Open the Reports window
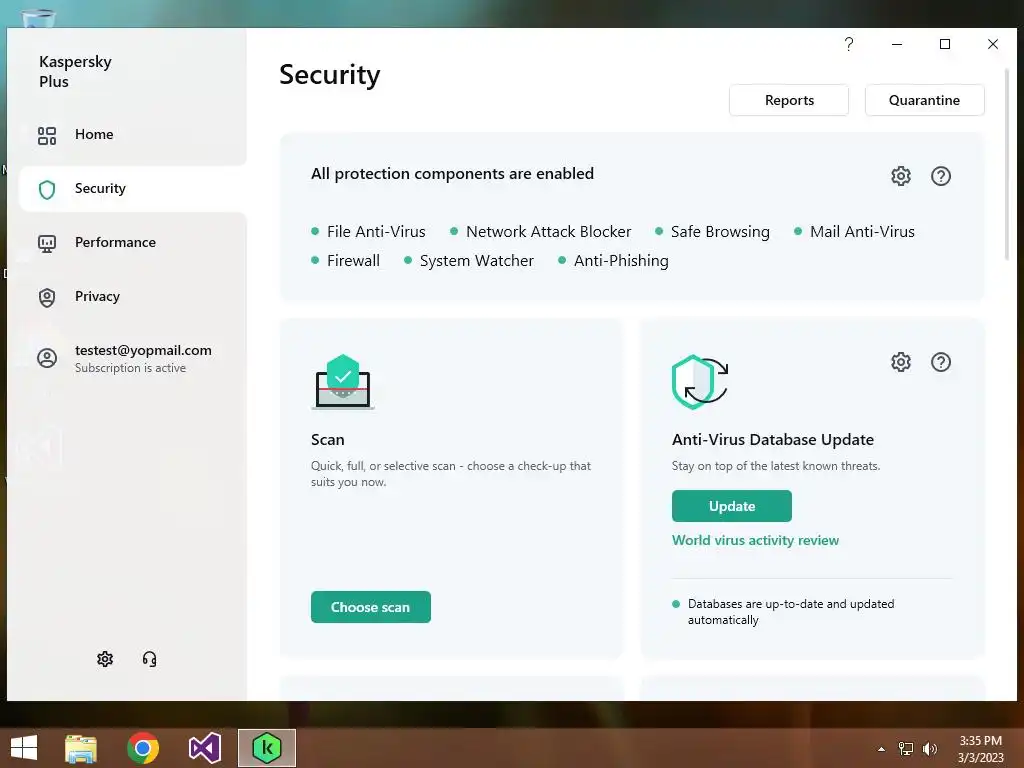Image resolution: width=1024 pixels, height=768 pixels. tap(789, 100)
